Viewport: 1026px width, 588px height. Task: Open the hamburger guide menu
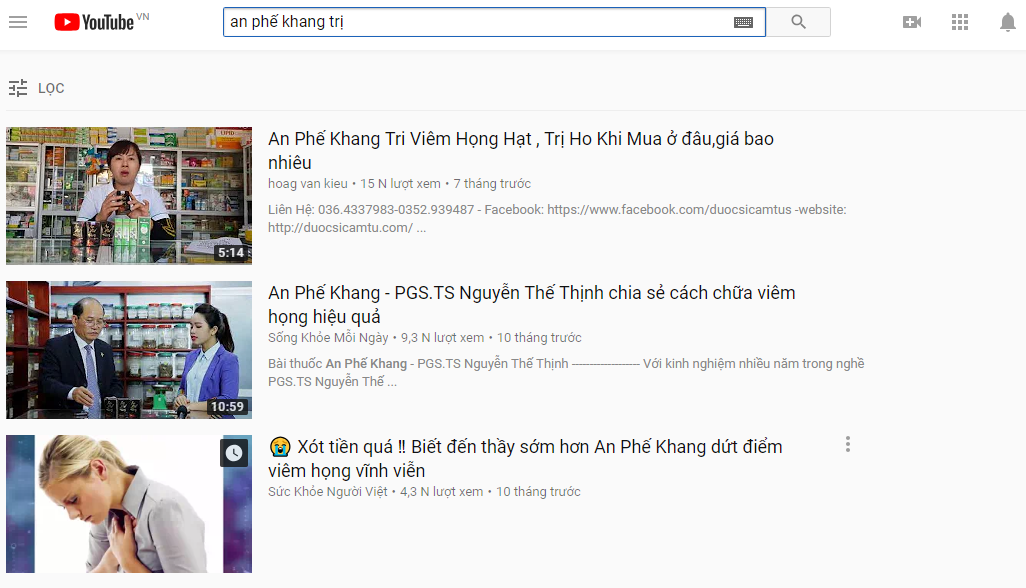tap(18, 22)
